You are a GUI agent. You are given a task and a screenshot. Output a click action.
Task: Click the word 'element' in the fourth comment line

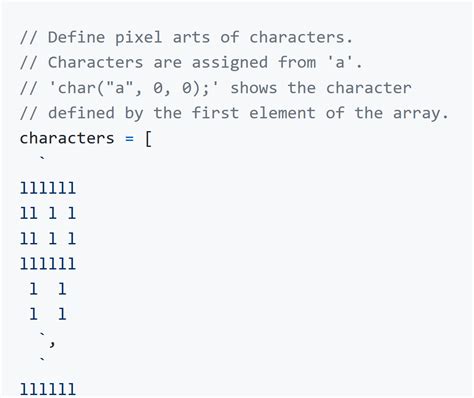282,113
